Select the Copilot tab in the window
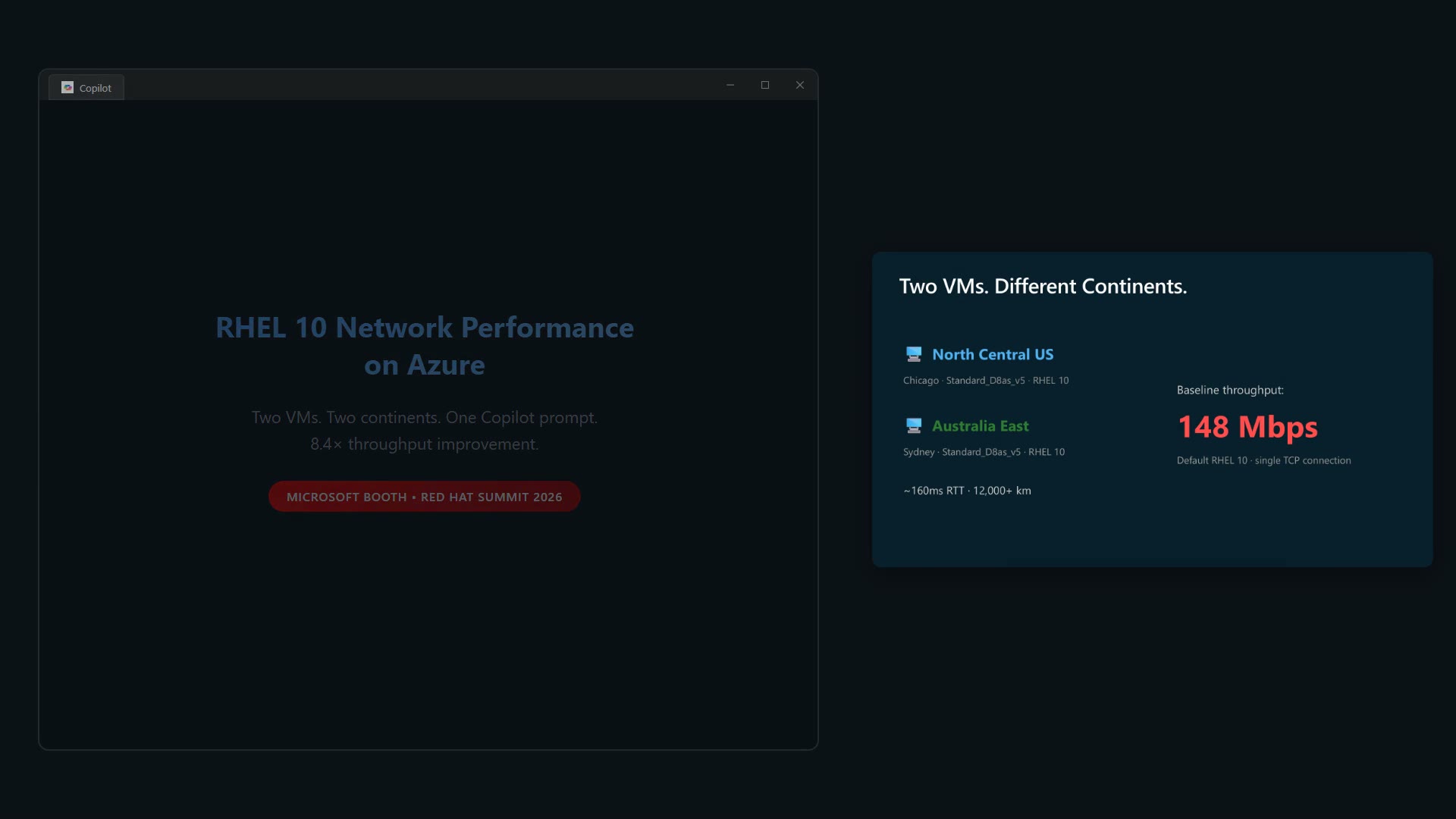This screenshot has width=1456, height=819. click(86, 88)
